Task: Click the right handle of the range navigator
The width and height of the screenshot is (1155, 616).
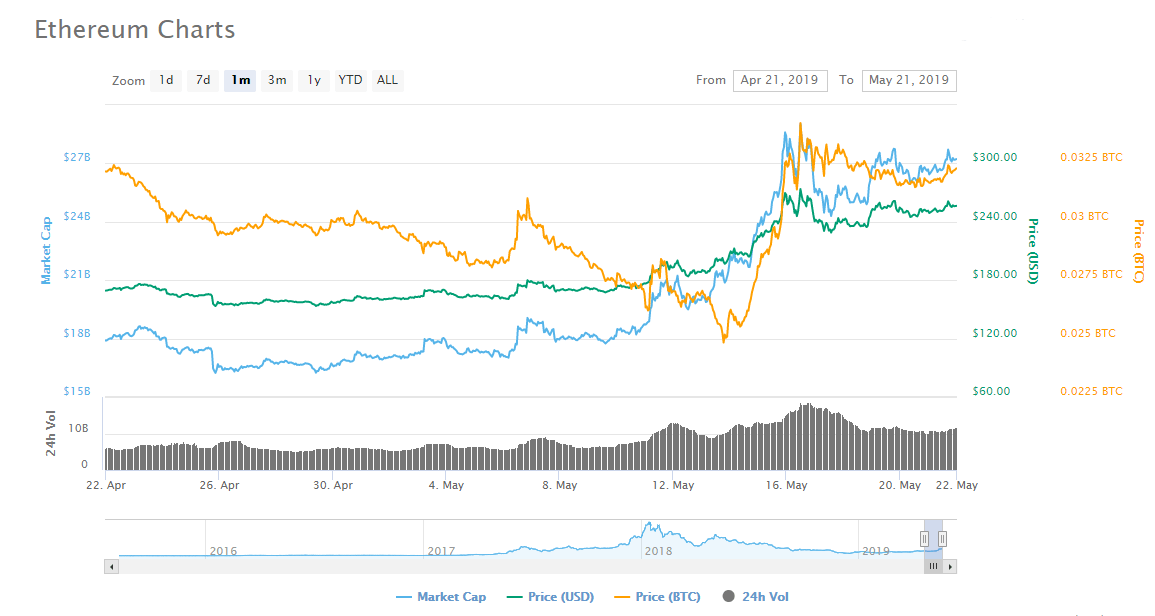Action: click(941, 538)
